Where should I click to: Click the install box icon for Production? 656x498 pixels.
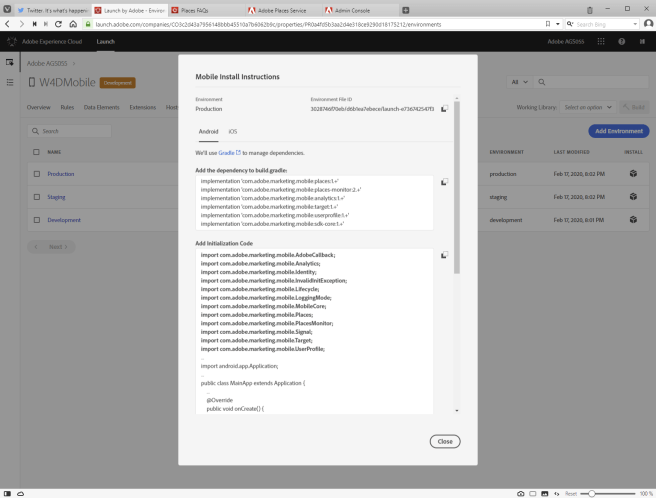[x=632, y=173]
